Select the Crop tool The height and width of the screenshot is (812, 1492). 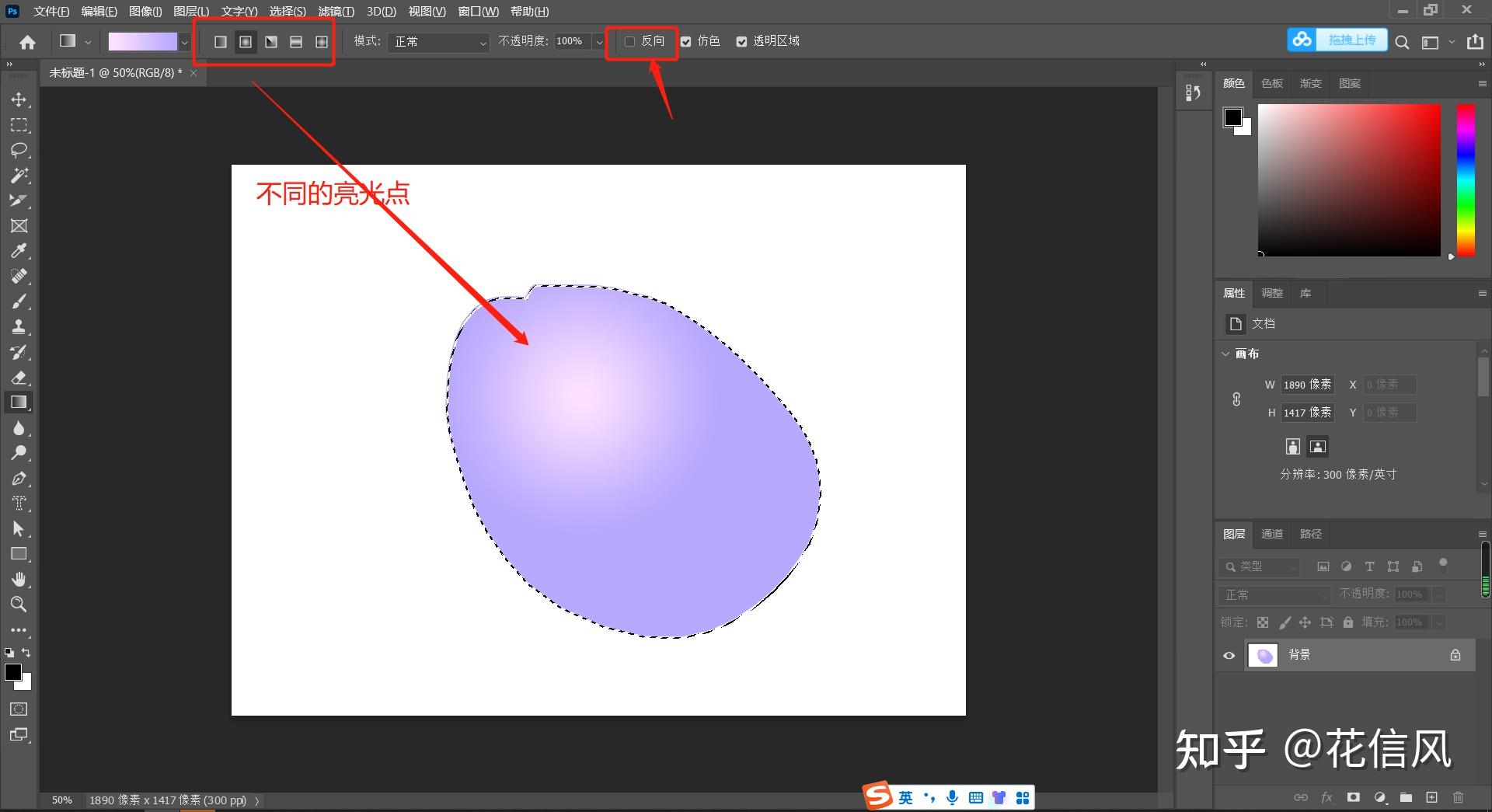tap(19, 200)
